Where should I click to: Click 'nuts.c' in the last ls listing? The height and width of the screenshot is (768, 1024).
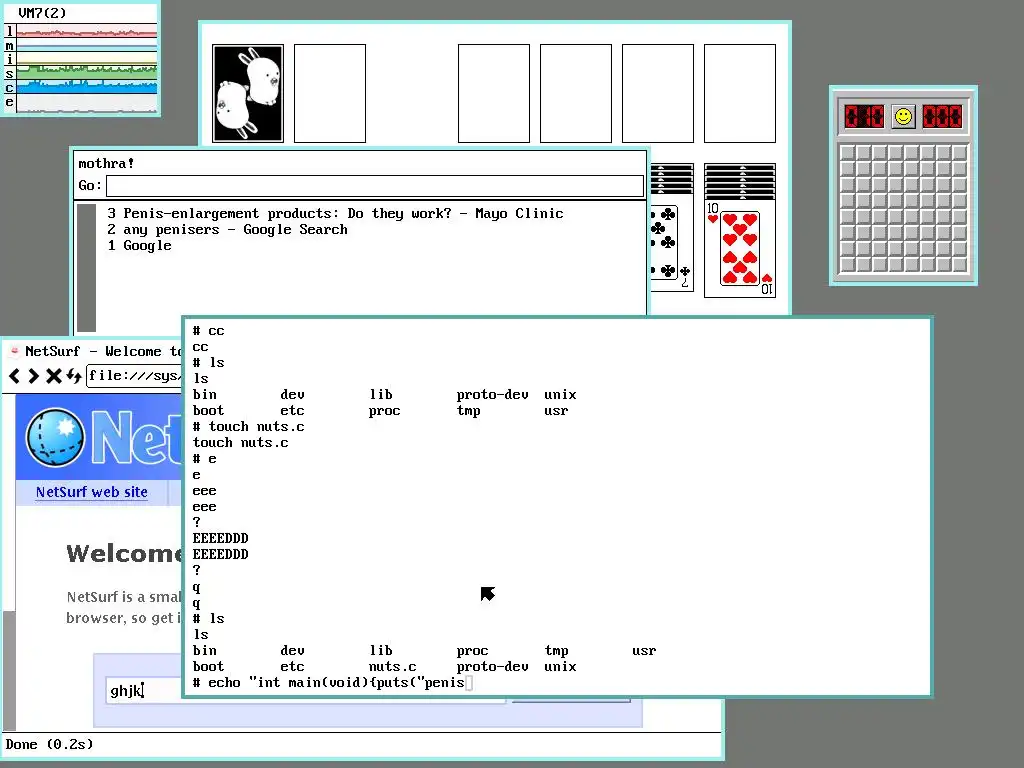tap(392, 666)
